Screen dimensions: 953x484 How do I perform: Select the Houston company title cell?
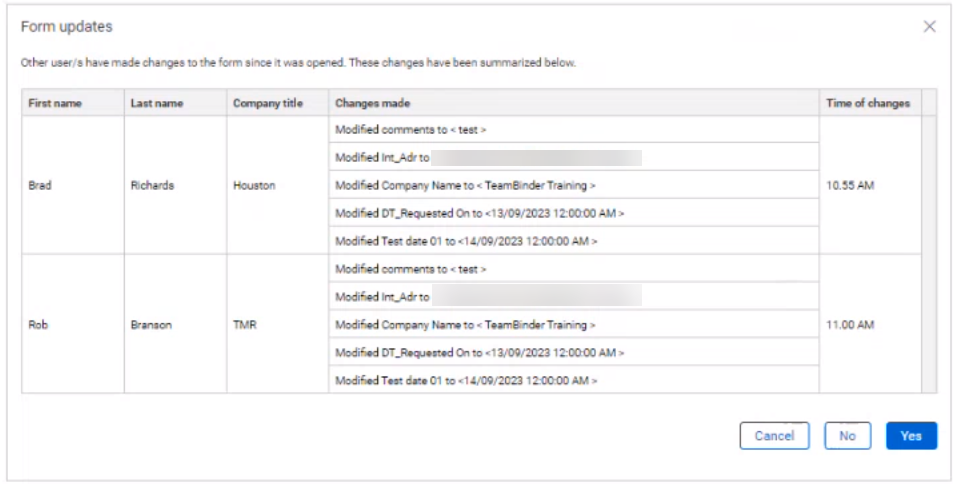[x=278, y=185]
